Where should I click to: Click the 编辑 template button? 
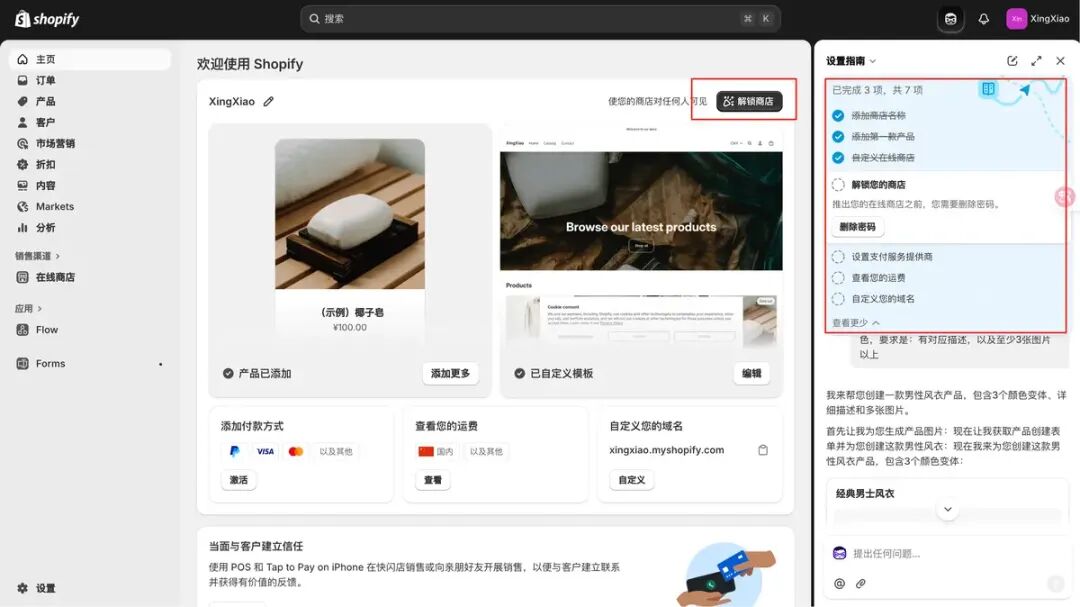pyautogui.click(x=751, y=373)
